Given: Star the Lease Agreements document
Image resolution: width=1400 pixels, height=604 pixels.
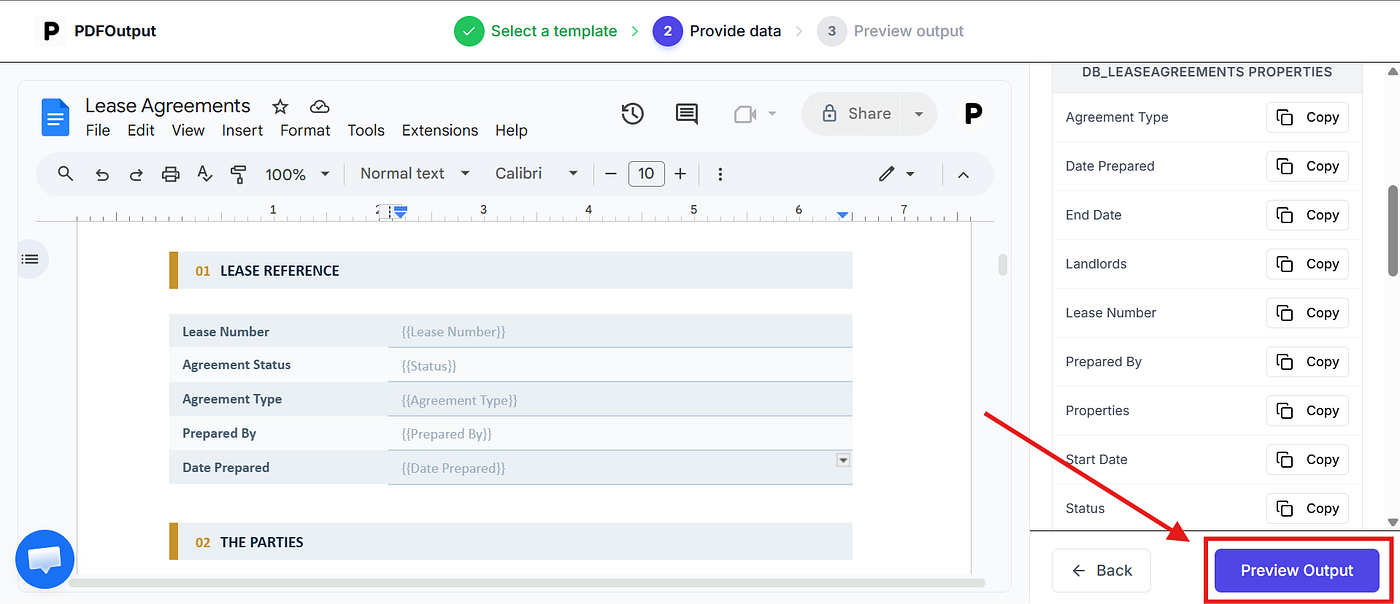Looking at the screenshot, I should (281, 106).
